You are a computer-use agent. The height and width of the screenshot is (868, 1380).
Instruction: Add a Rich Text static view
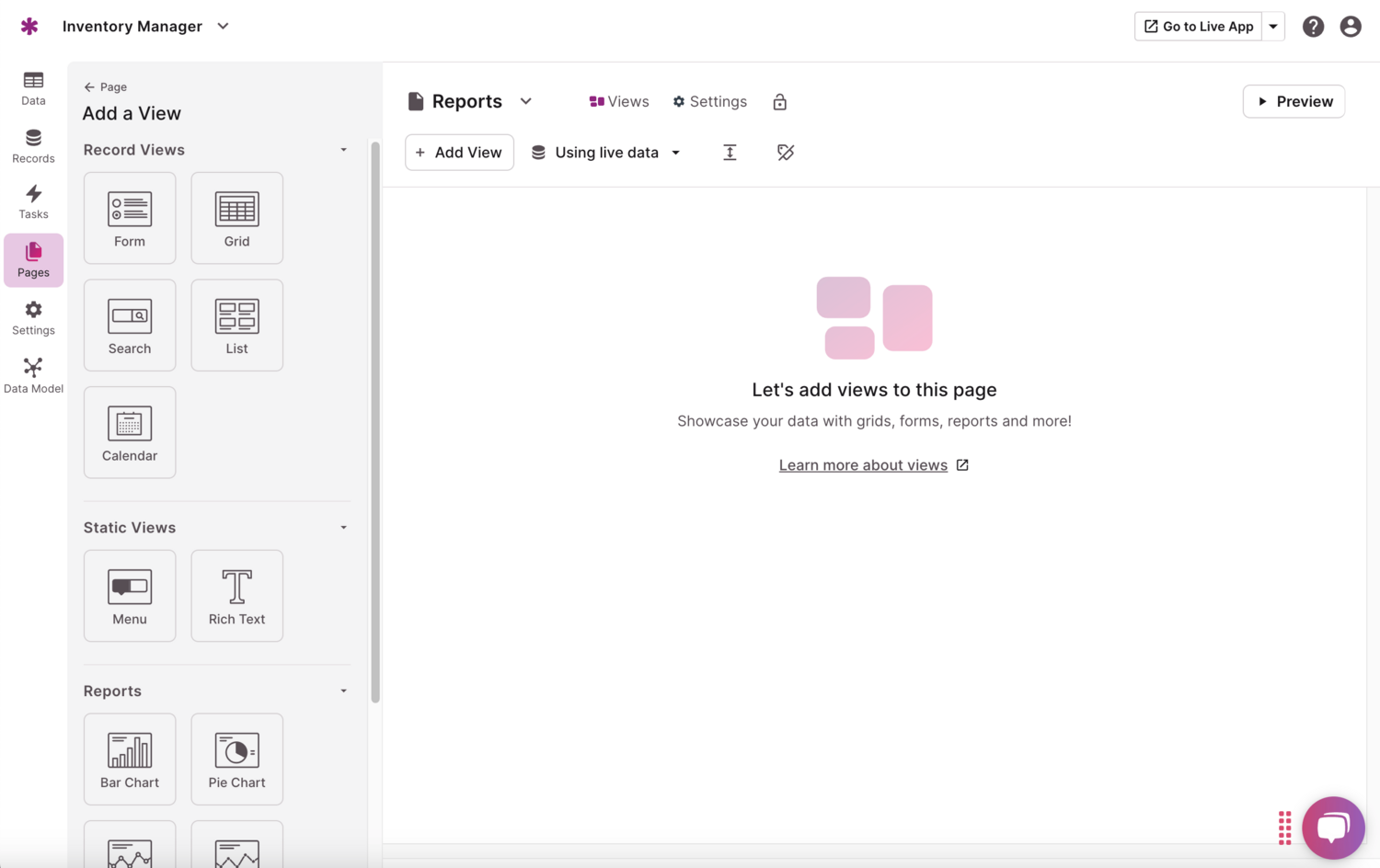pos(236,595)
